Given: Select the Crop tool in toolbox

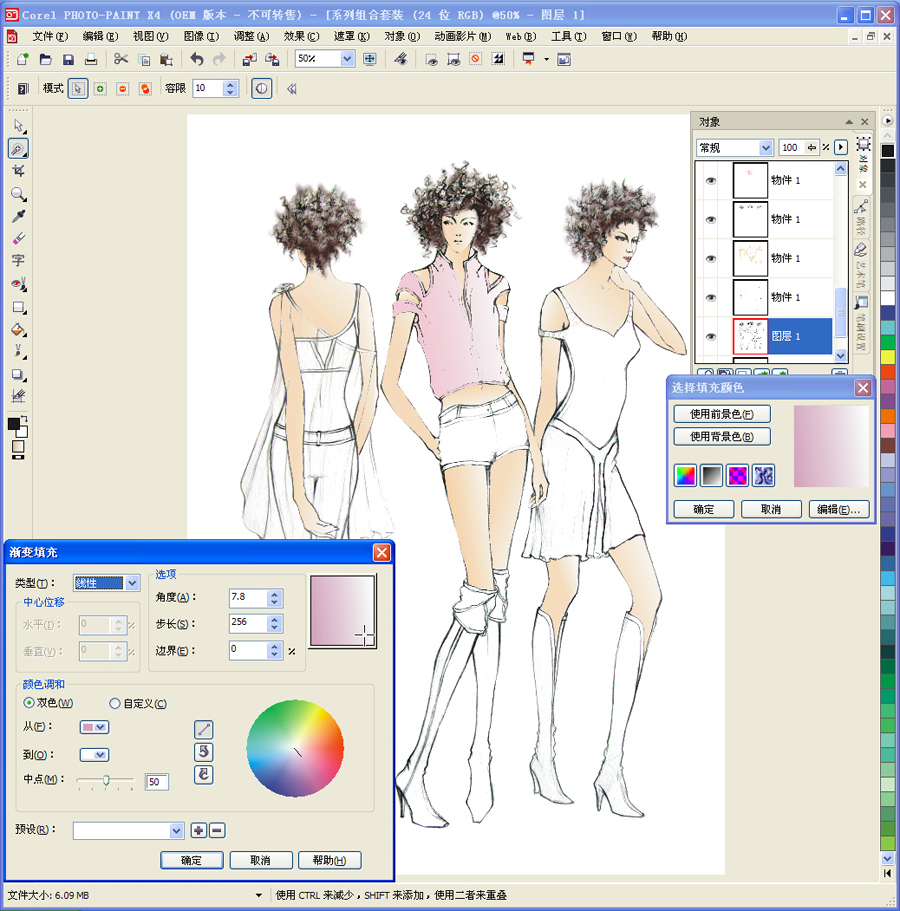Looking at the screenshot, I should tap(19, 171).
